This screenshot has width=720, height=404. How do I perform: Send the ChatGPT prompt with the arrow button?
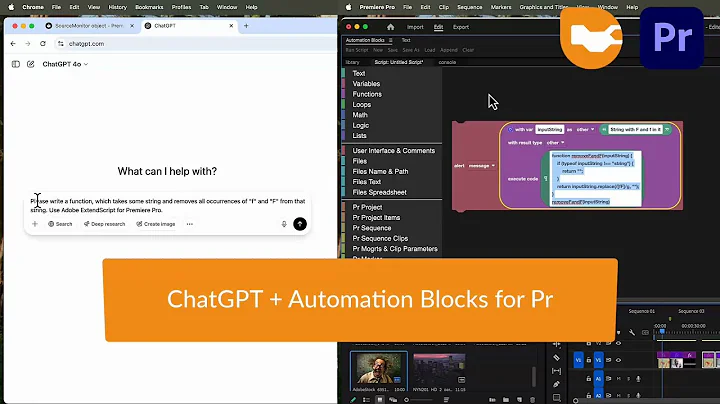coord(300,224)
